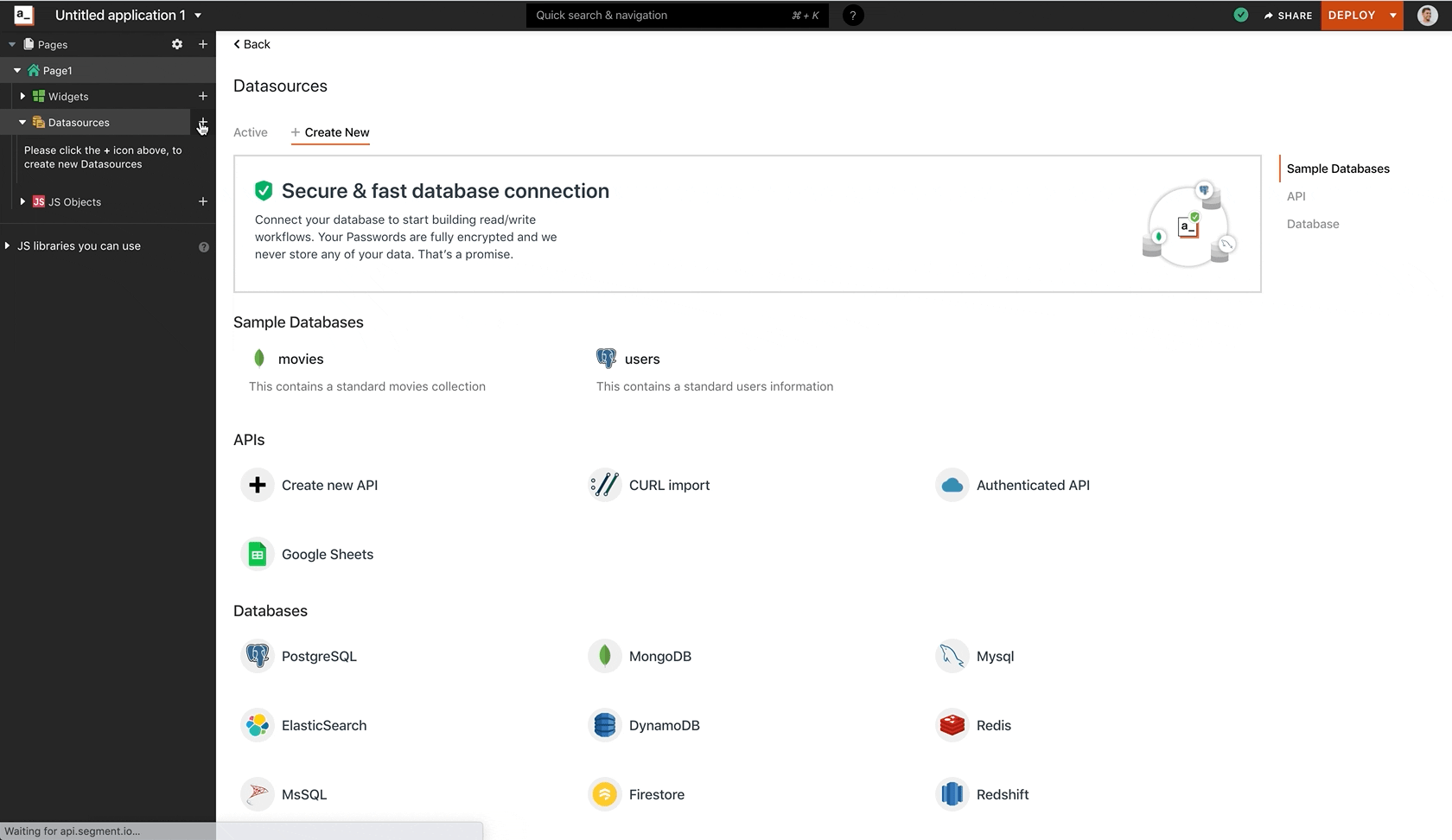This screenshot has height=840, width=1452.
Task: Open the user profile avatar
Action: click(1428, 15)
